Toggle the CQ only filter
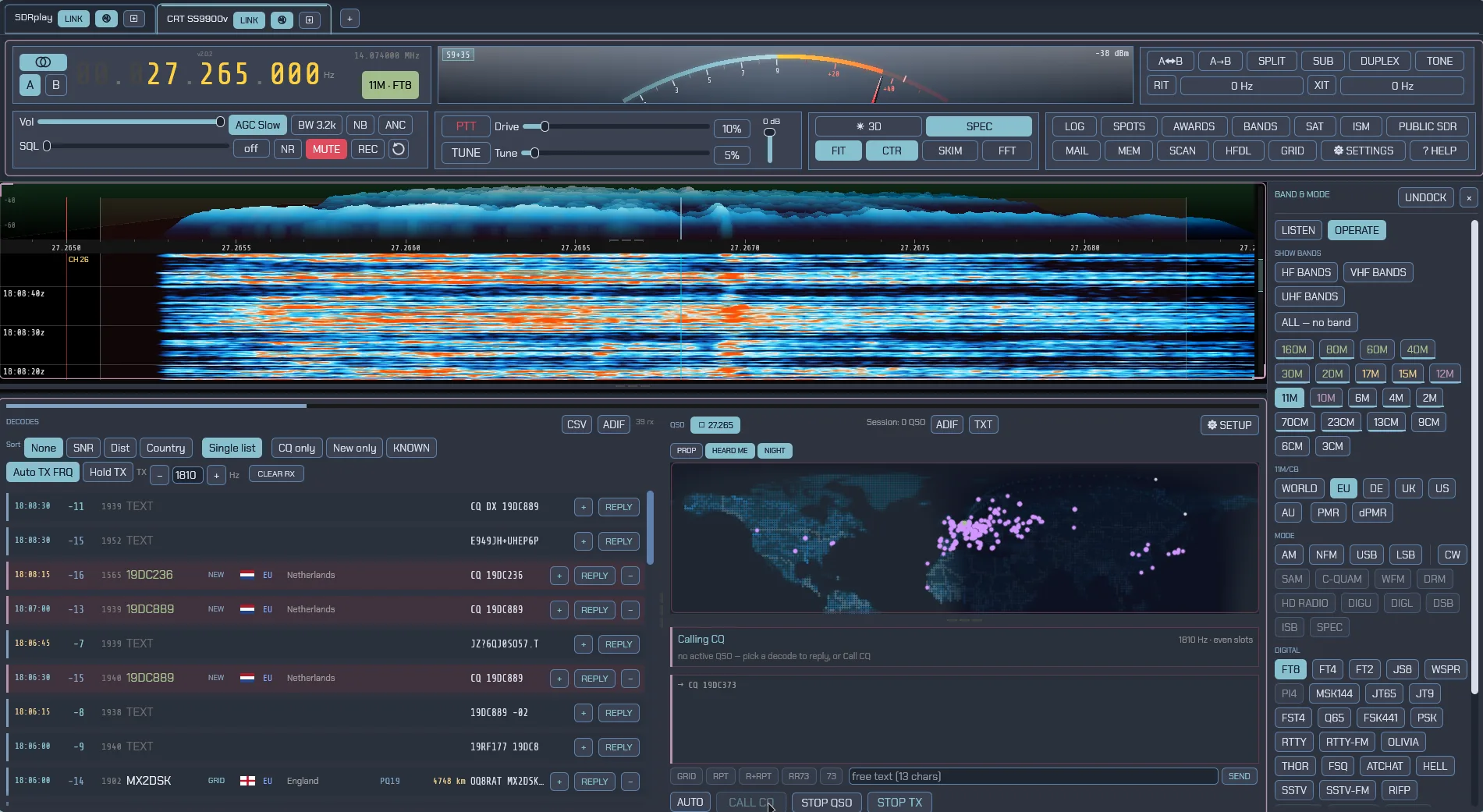The height and width of the screenshot is (812, 1483). pyautogui.click(x=296, y=448)
